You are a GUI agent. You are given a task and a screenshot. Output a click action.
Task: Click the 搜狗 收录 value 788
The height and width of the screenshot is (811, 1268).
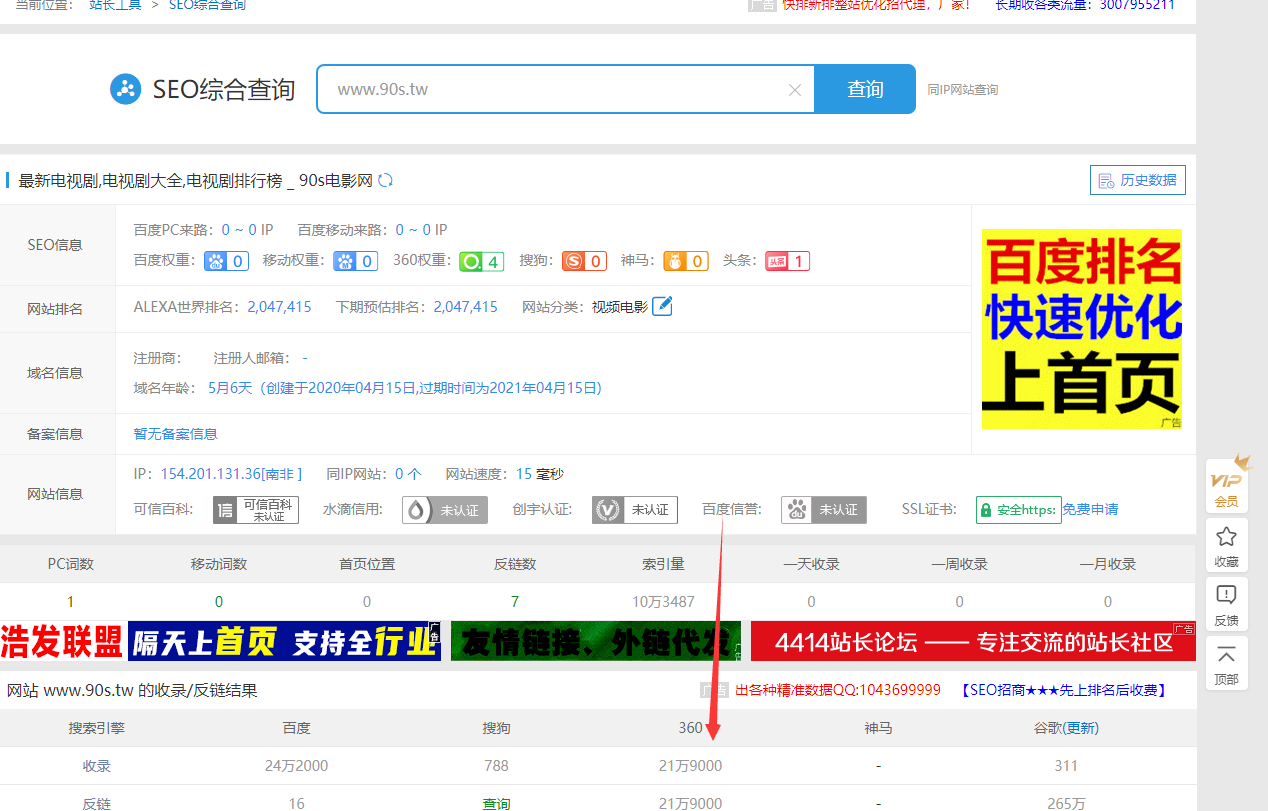click(x=496, y=766)
